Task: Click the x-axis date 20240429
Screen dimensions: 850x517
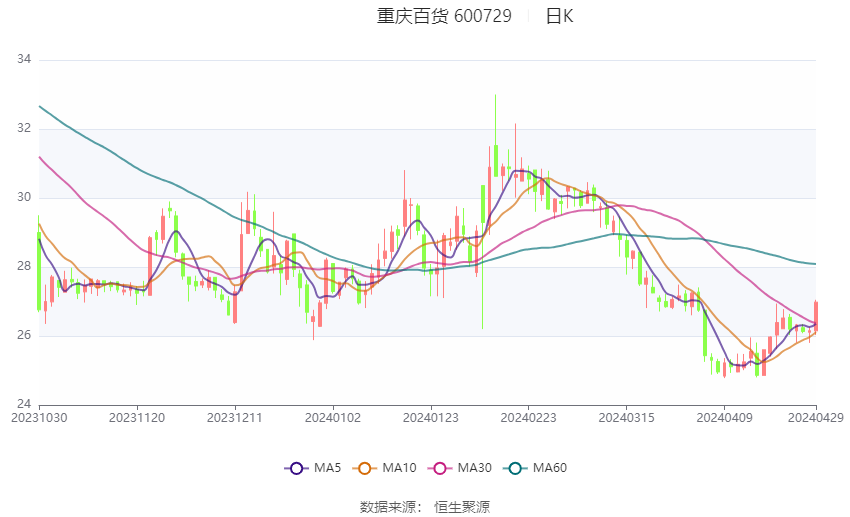Action: tap(816, 418)
